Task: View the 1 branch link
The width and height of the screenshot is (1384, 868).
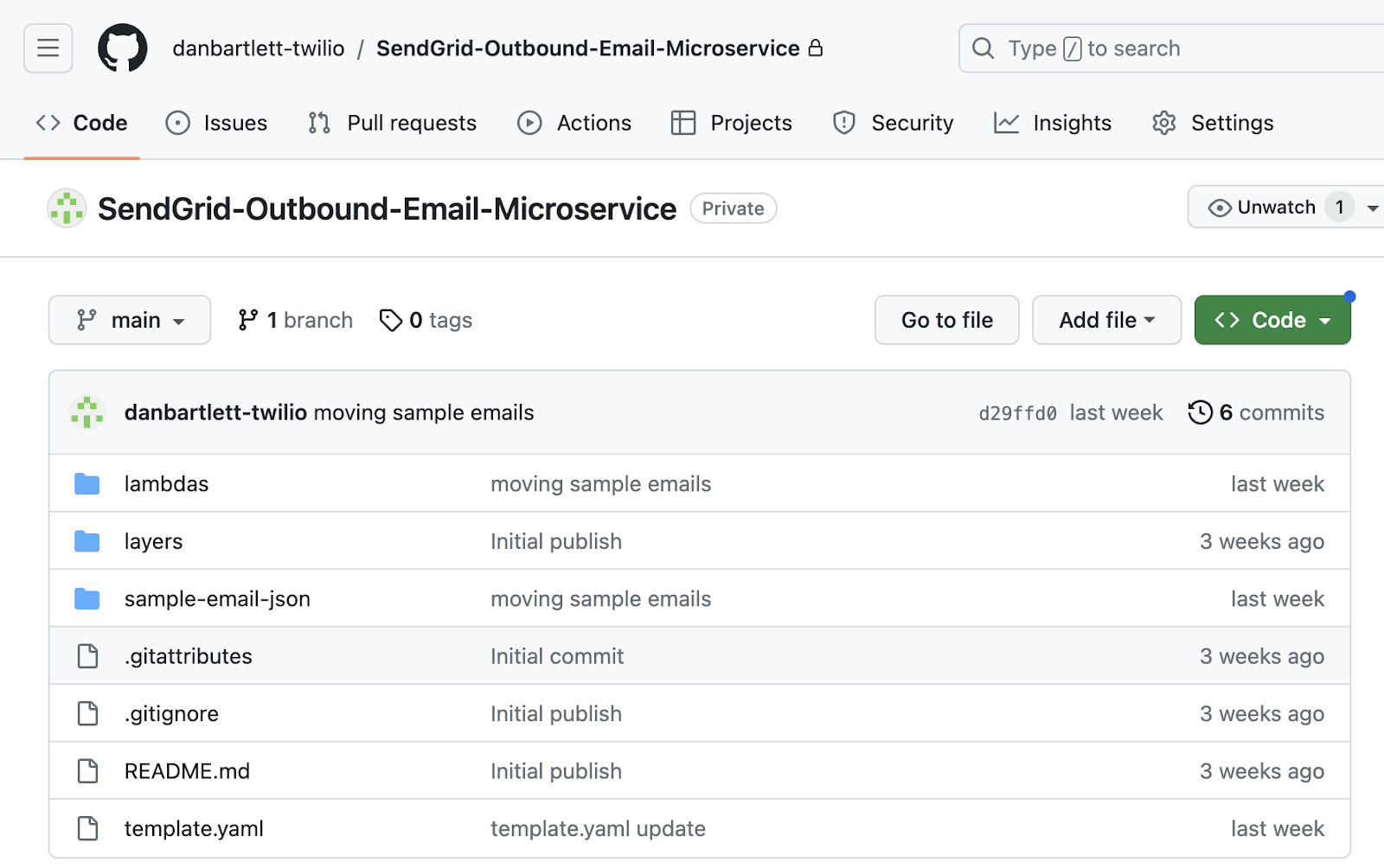Action: point(296,321)
